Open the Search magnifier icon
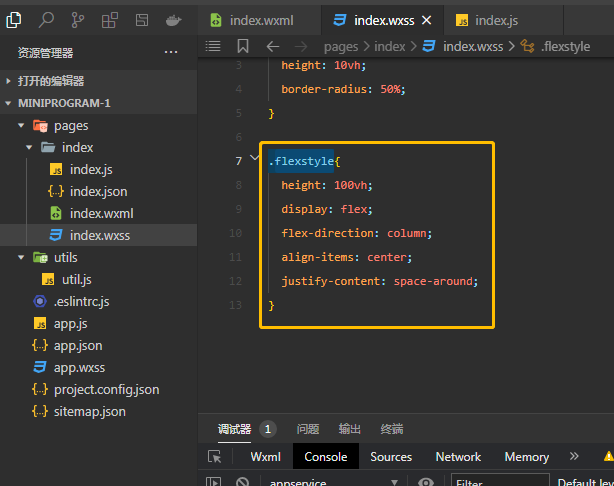Viewport: 614px width, 486px height. [46, 20]
